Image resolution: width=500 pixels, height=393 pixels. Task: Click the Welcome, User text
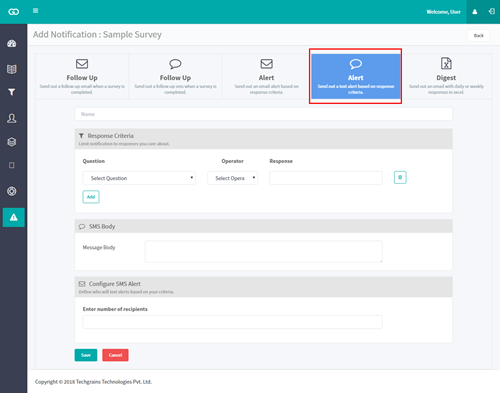pyautogui.click(x=443, y=12)
